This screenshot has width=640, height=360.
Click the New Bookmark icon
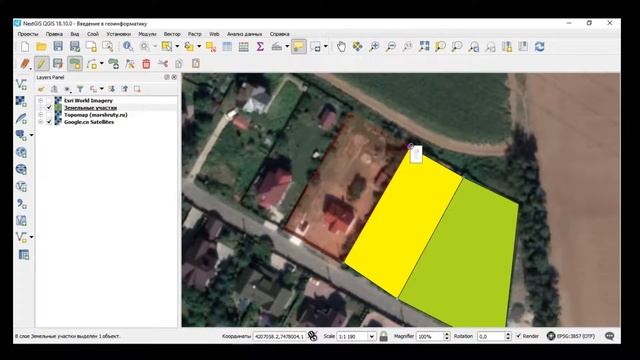[507, 47]
